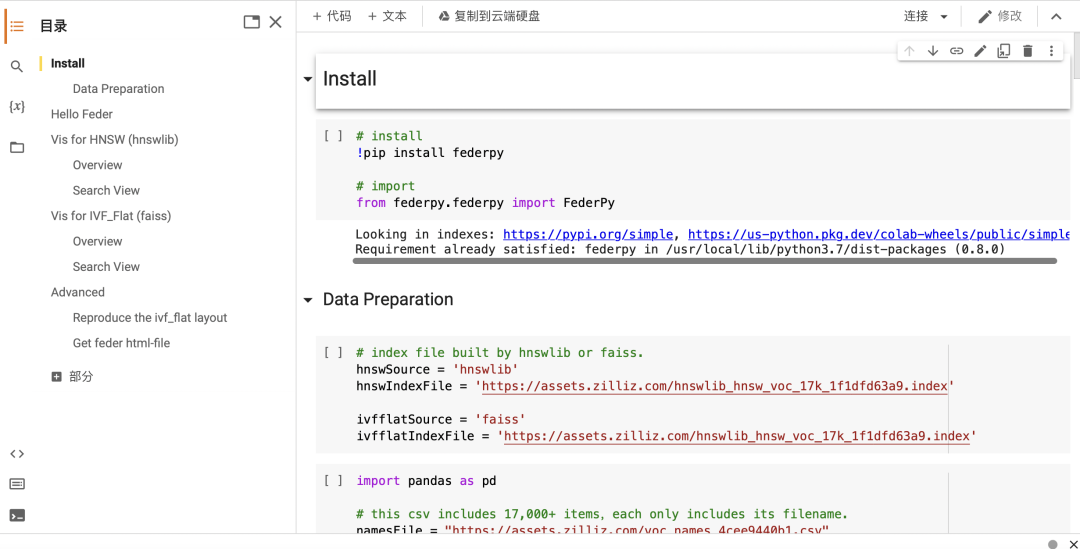Delete the Install cell with trash icon
Screen dimensions: 1080x549
point(1027,51)
